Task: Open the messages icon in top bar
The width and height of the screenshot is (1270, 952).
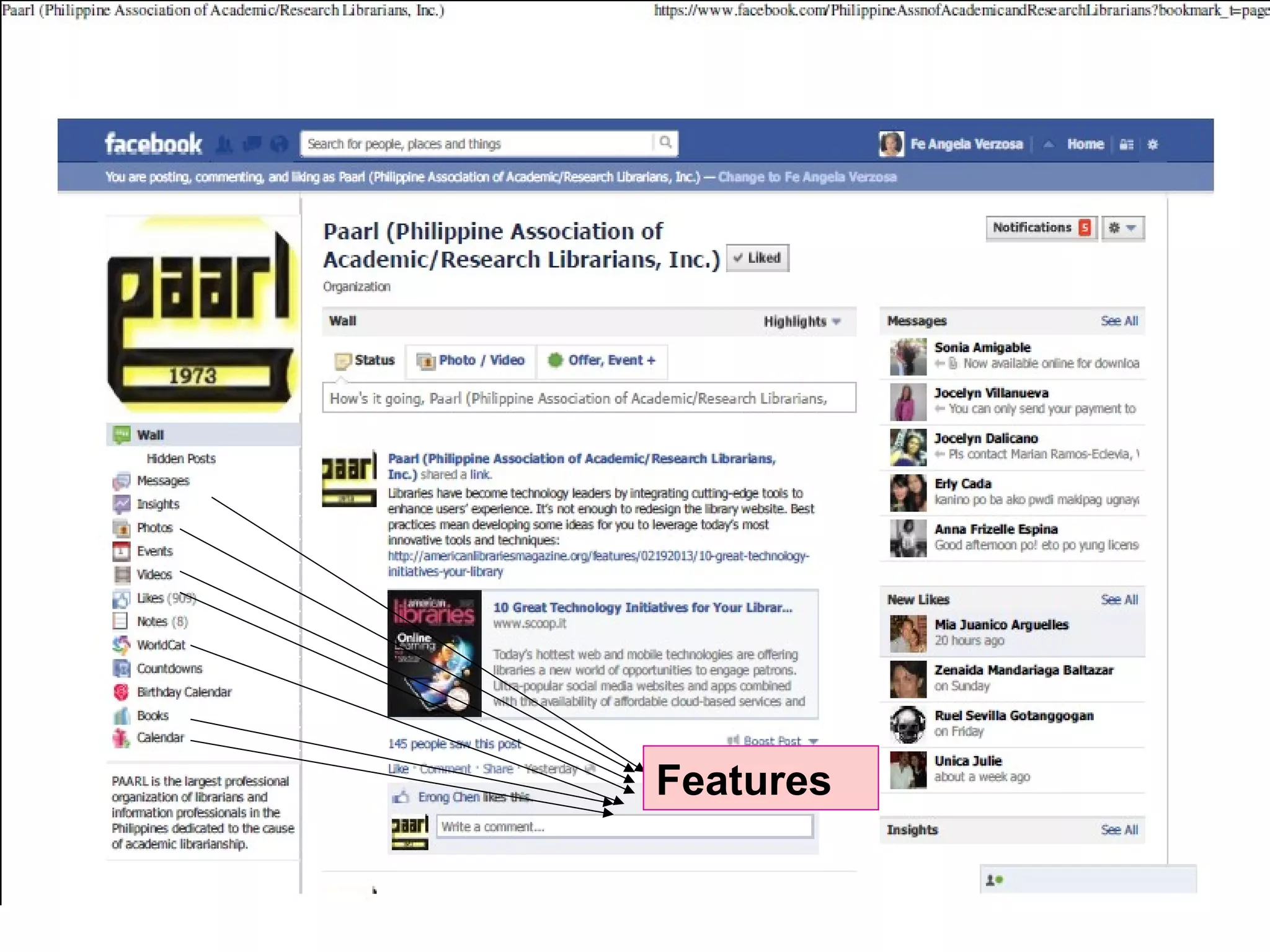Action: 252,144
